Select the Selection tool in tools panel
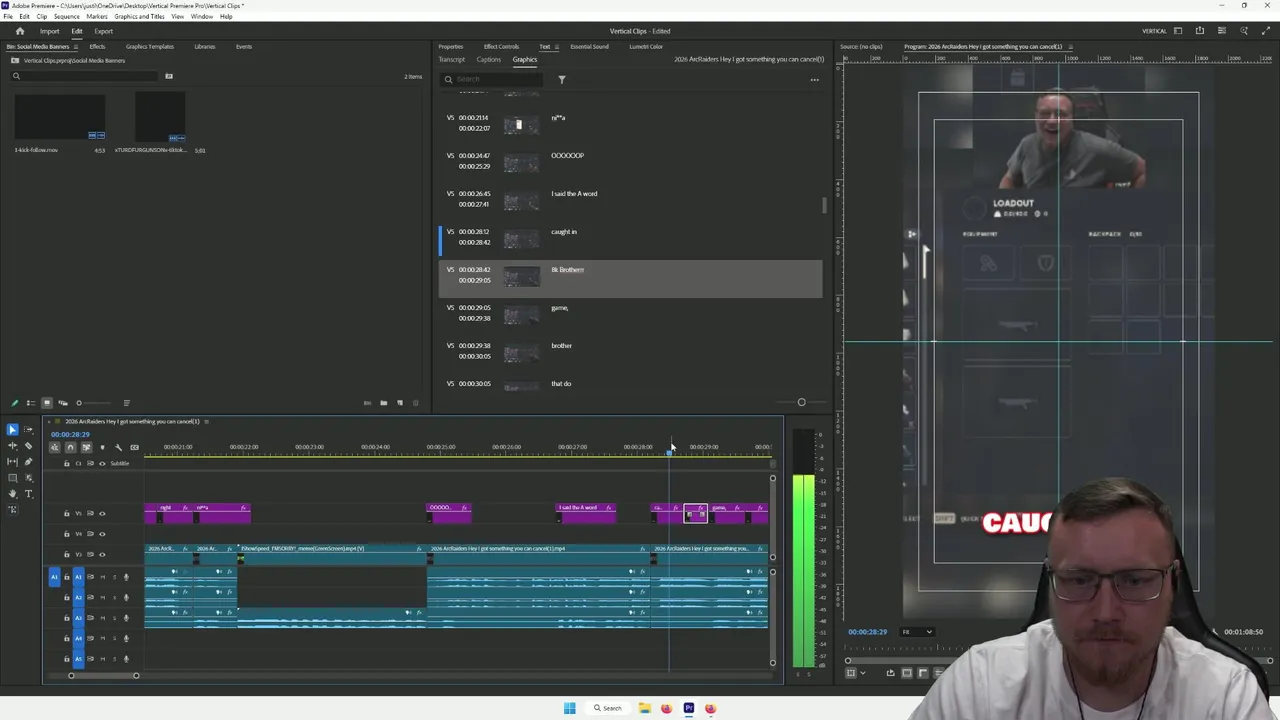Viewport: 1280px width, 720px height. click(12, 429)
